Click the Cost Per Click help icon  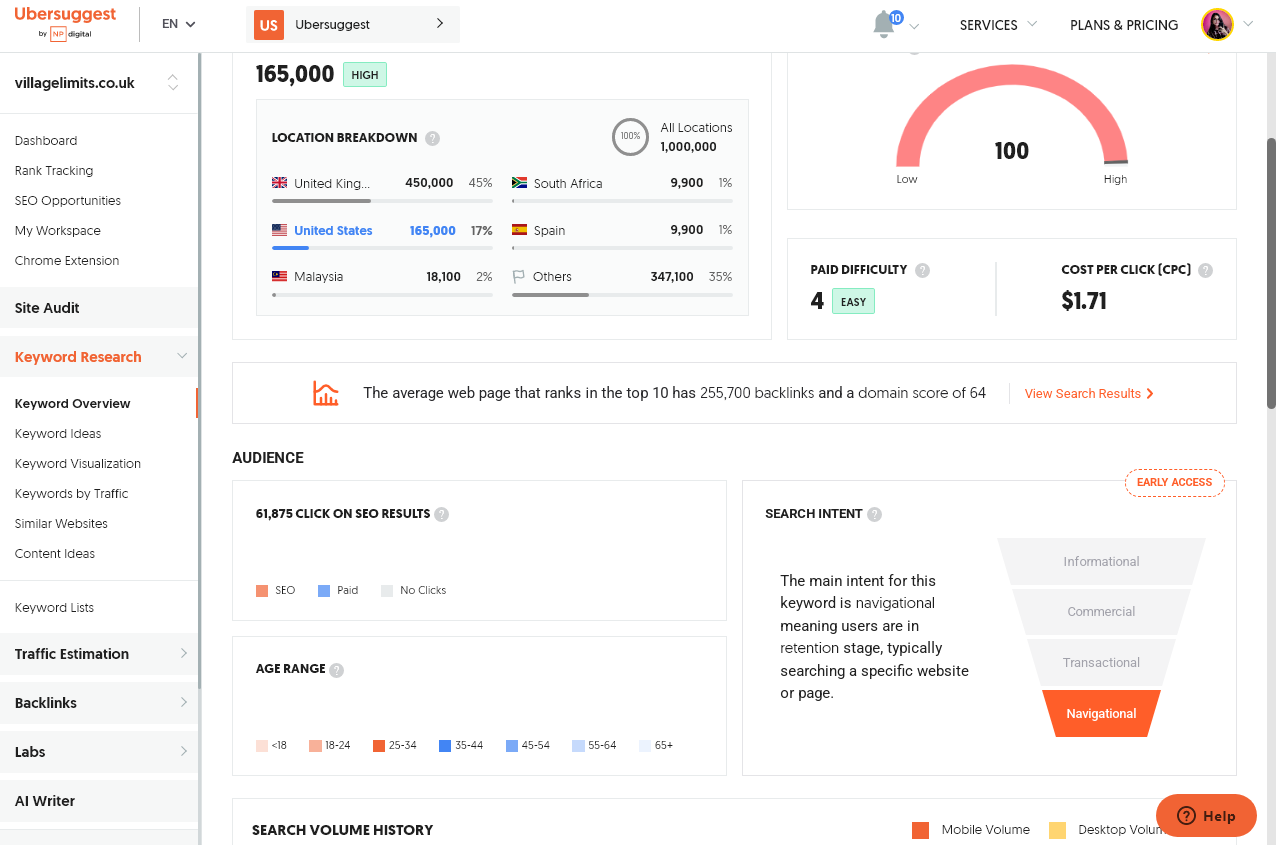[1205, 269]
